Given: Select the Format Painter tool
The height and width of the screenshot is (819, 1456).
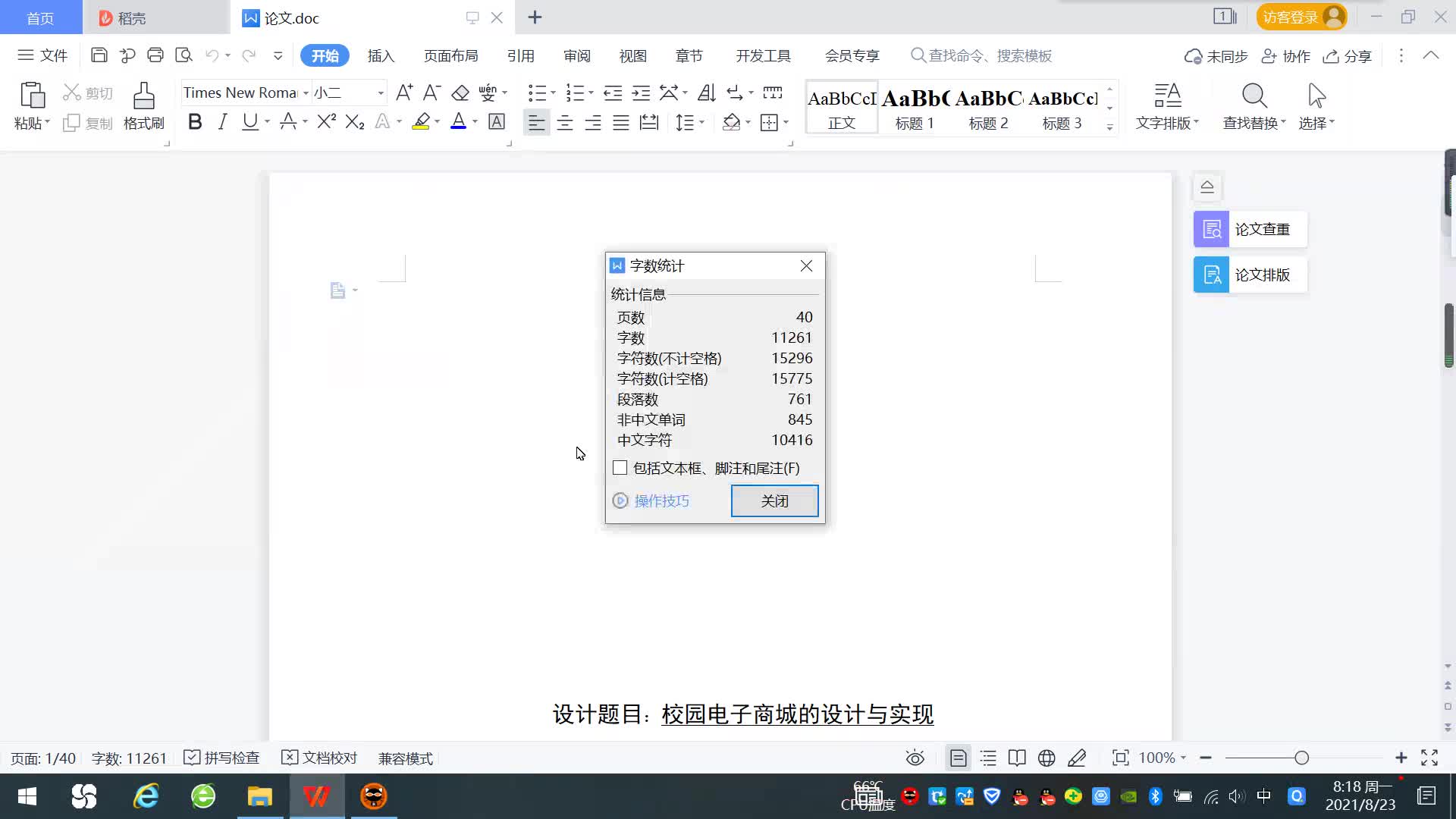Looking at the screenshot, I should (x=143, y=106).
